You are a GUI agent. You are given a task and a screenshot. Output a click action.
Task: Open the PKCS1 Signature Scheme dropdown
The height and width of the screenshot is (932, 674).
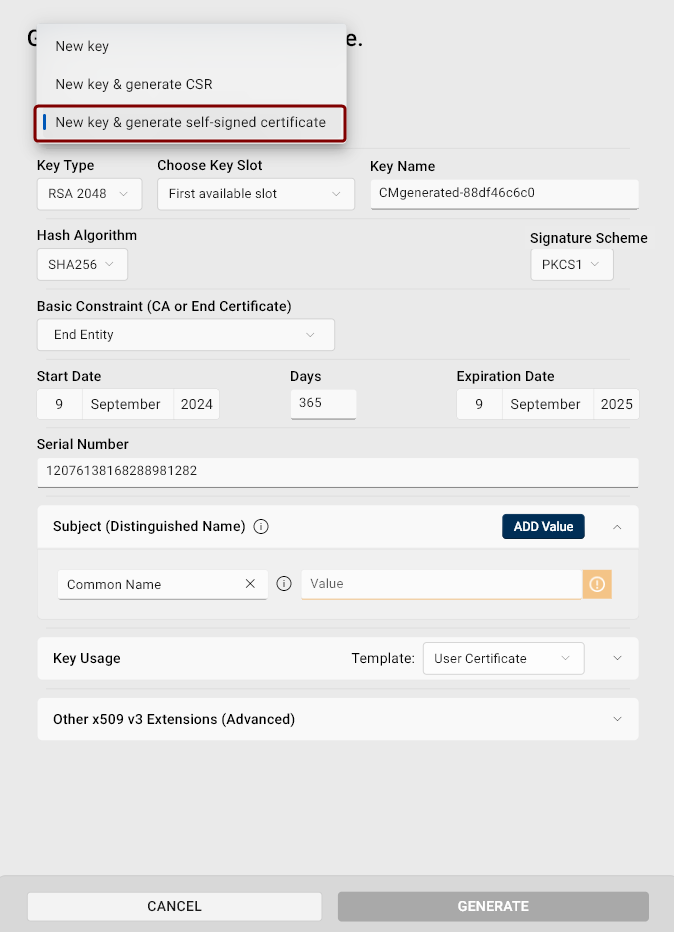point(571,264)
